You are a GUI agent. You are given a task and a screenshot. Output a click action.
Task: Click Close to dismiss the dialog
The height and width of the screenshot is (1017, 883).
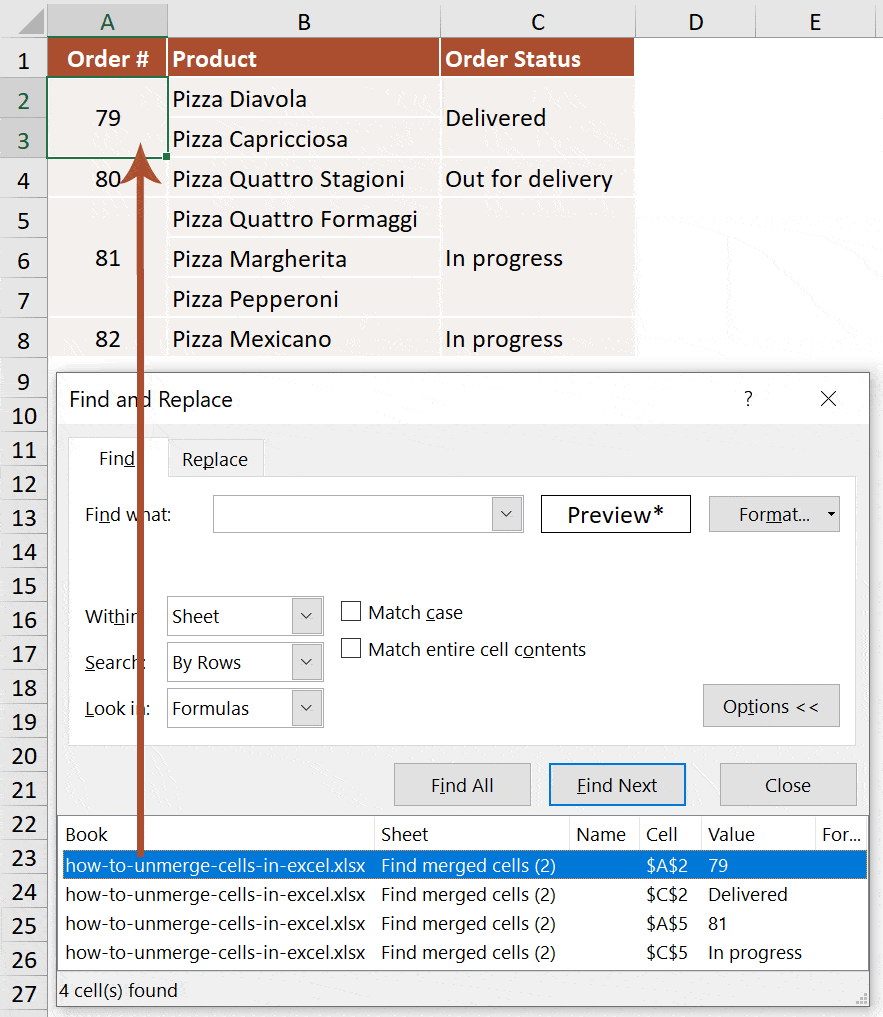tap(787, 784)
